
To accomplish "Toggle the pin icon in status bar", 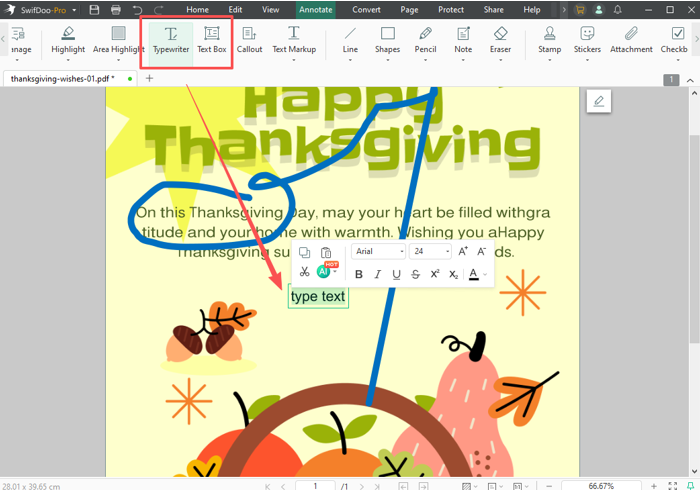I will click(x=691, y=486).
